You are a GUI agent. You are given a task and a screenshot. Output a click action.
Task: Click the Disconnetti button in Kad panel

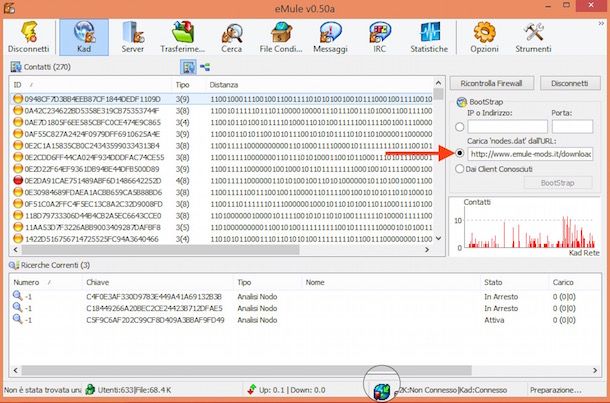(x=570, y=83)
